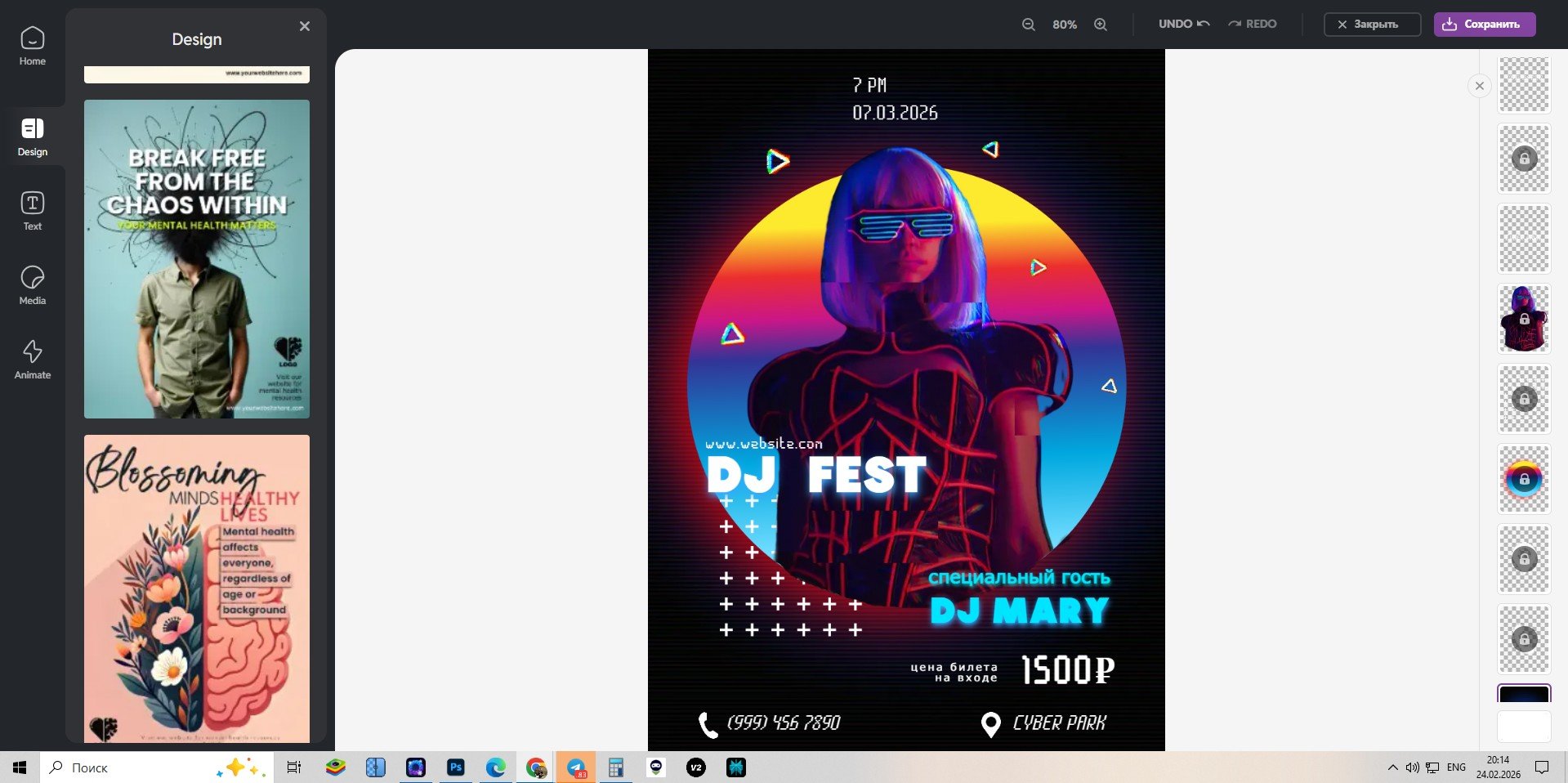1568x783 pixels.
Task: Zoom in using the plus magnifier icon
Action: pyautogui.click(x=1101, y=25)
